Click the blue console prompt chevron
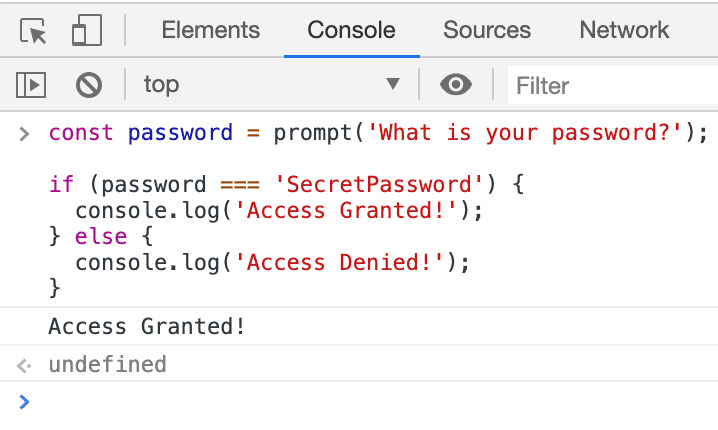 (25, 401)
